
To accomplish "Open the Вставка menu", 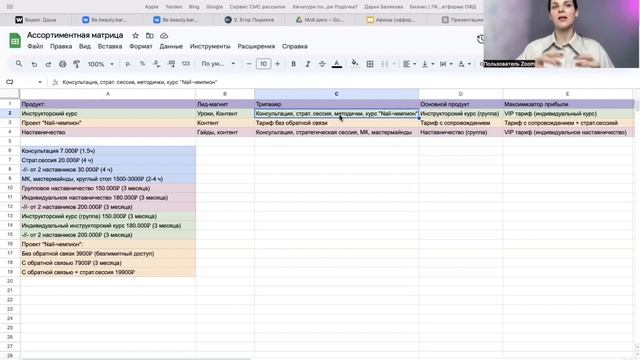I will tap(110, 46).
